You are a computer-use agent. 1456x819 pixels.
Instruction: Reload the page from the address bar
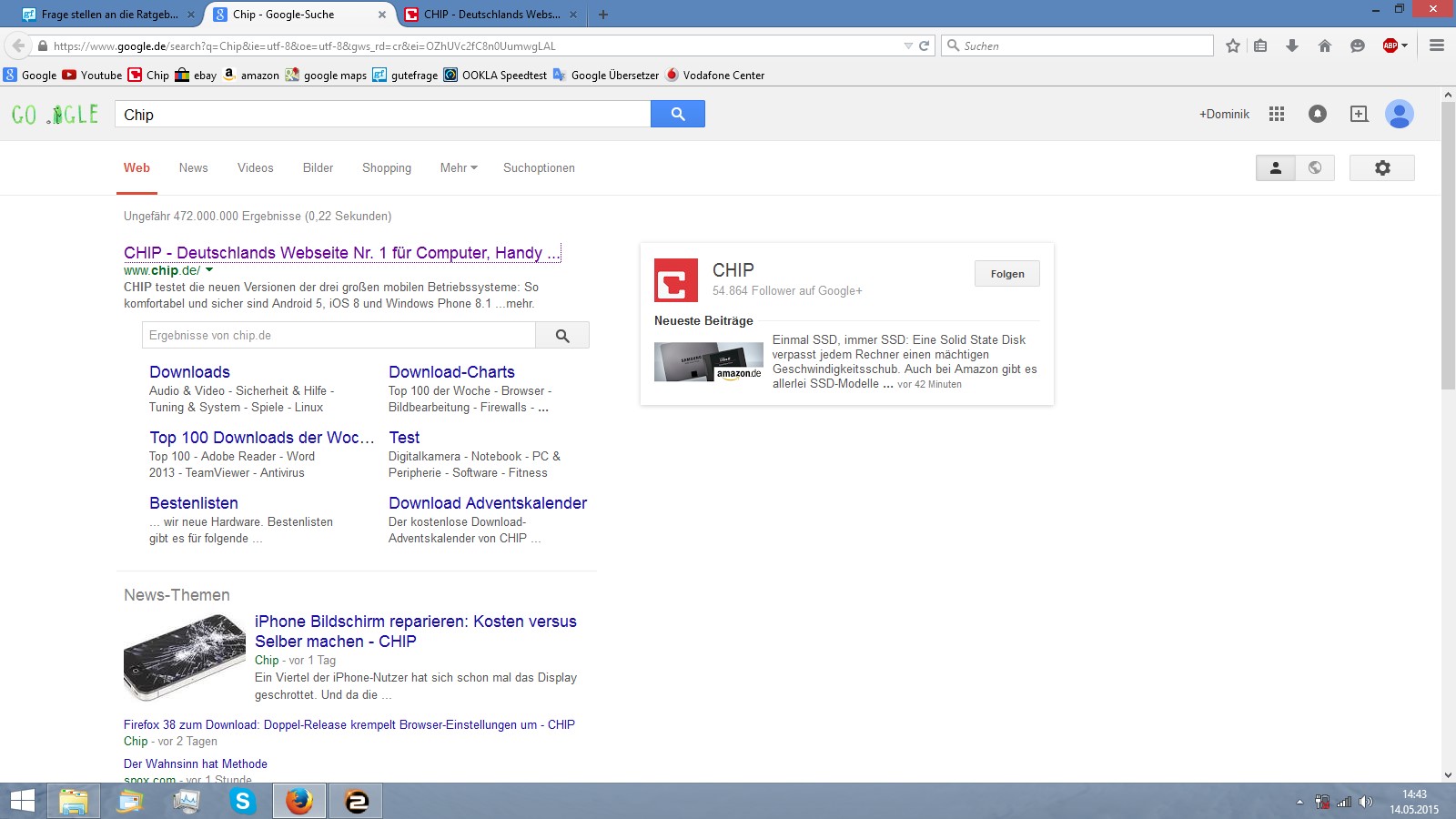click(x=925, y=45)
